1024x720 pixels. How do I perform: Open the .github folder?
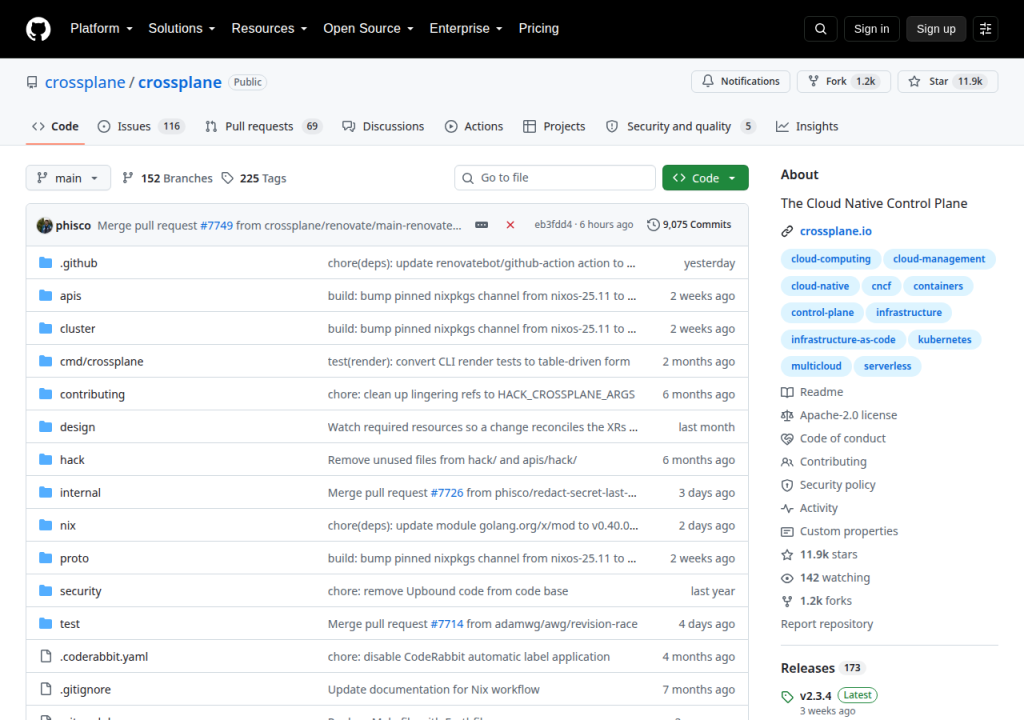78,263
